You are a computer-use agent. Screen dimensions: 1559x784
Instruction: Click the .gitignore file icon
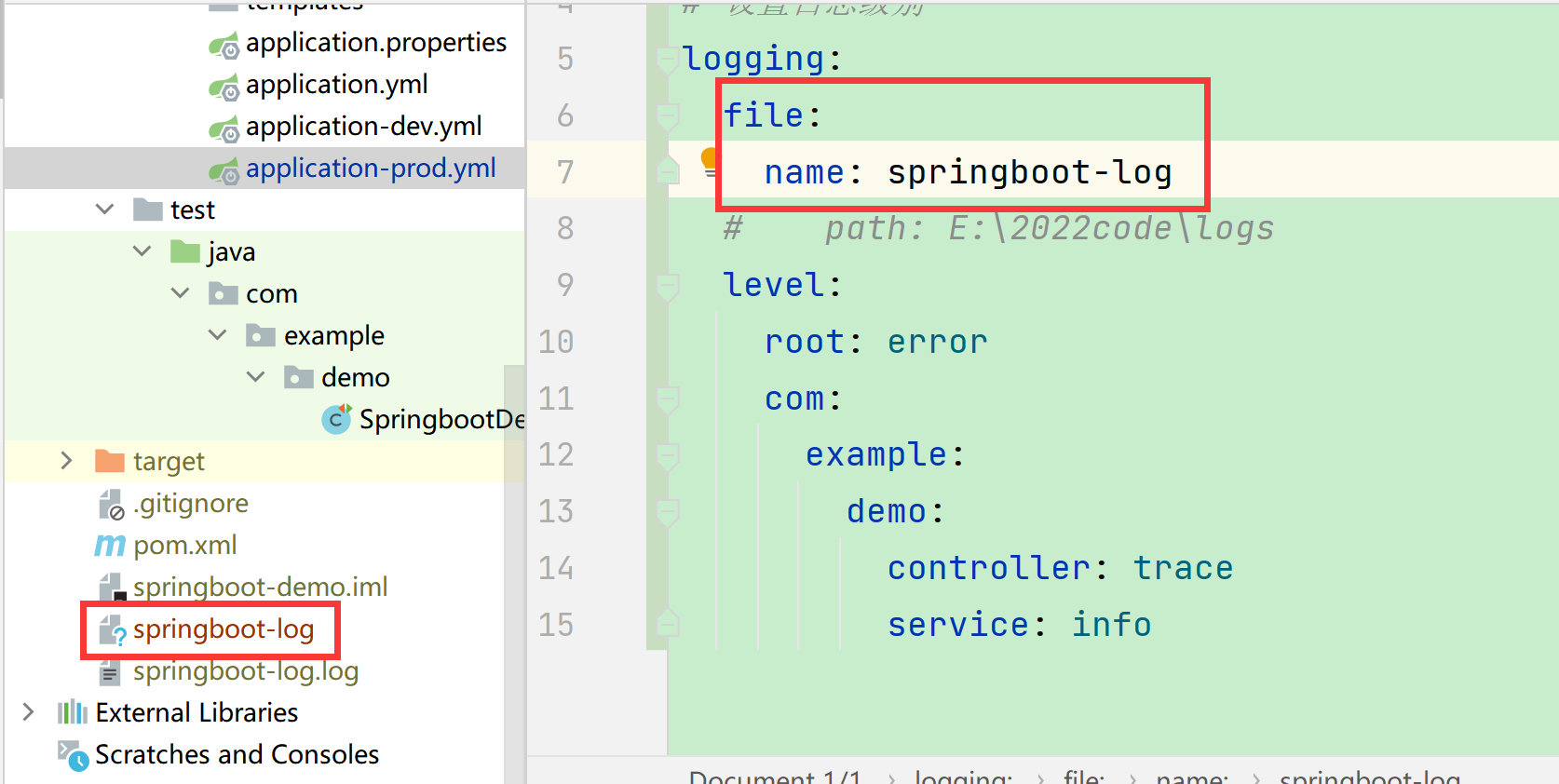pyautogui.click(x=111, y=504)
